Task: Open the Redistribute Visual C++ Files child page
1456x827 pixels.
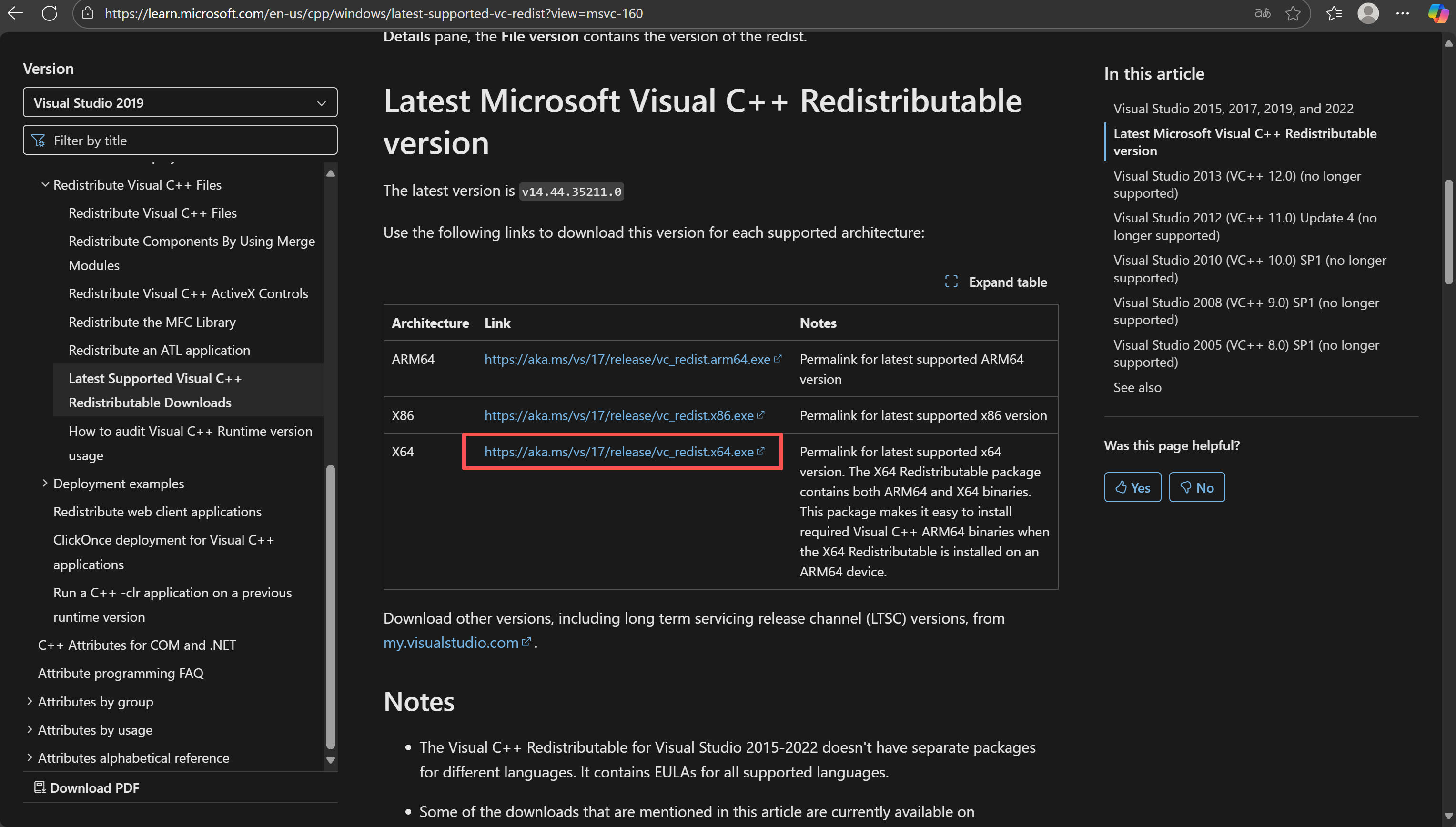Action: (152, 213)
